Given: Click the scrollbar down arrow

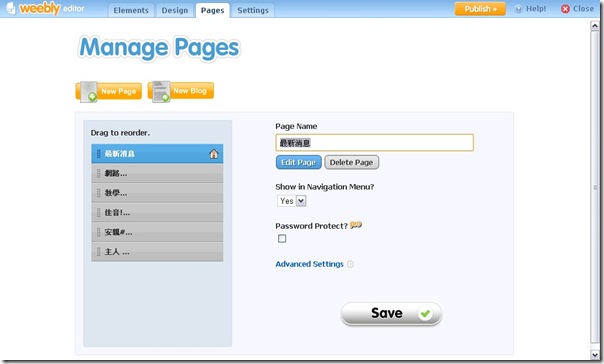Looking at the screenshot, I should pyautogui.click(x=595, y=354).
